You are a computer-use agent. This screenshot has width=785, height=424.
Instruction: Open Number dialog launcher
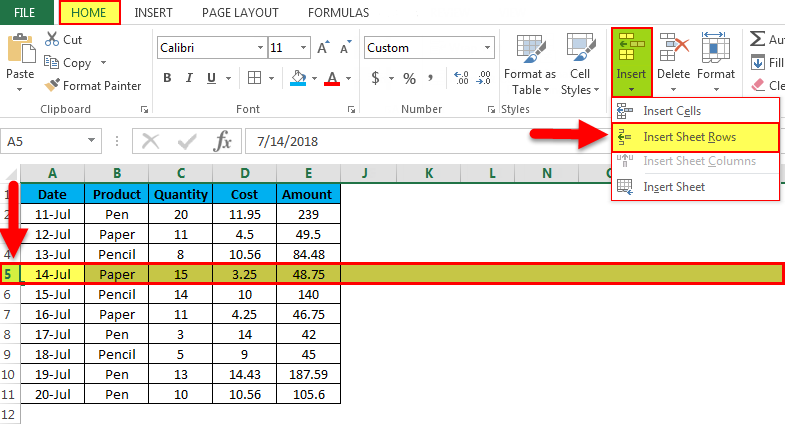(x=491, y=110)
